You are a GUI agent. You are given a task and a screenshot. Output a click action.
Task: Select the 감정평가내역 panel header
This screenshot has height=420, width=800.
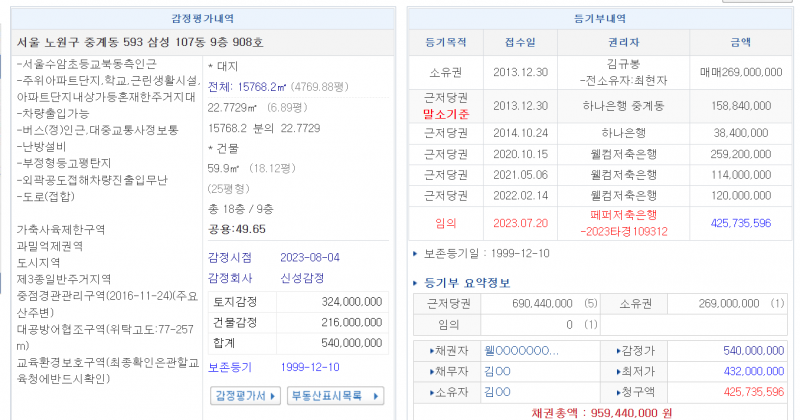click(x=204, y=18)
